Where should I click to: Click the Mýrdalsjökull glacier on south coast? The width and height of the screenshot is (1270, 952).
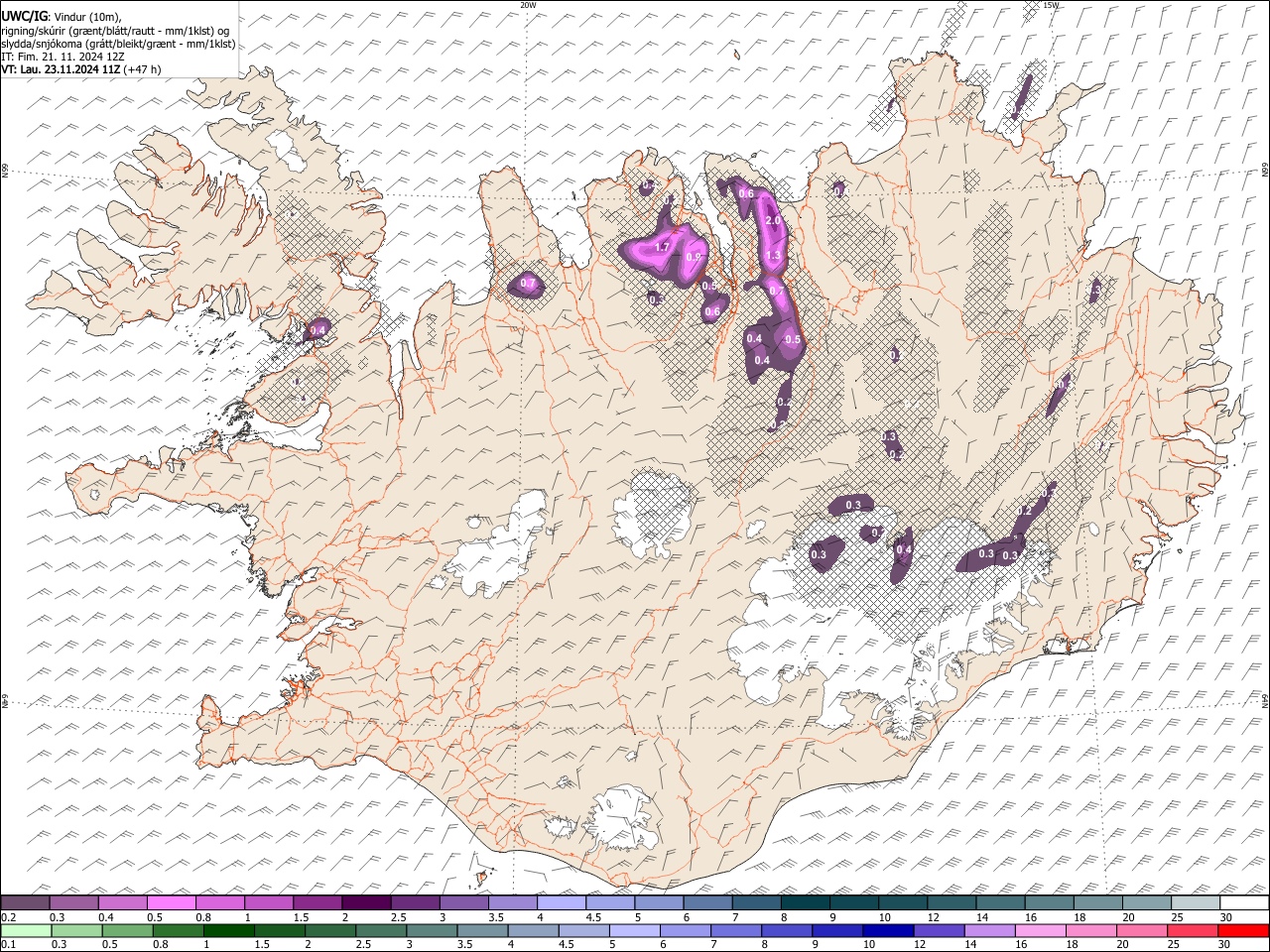(x=623, y=818)
